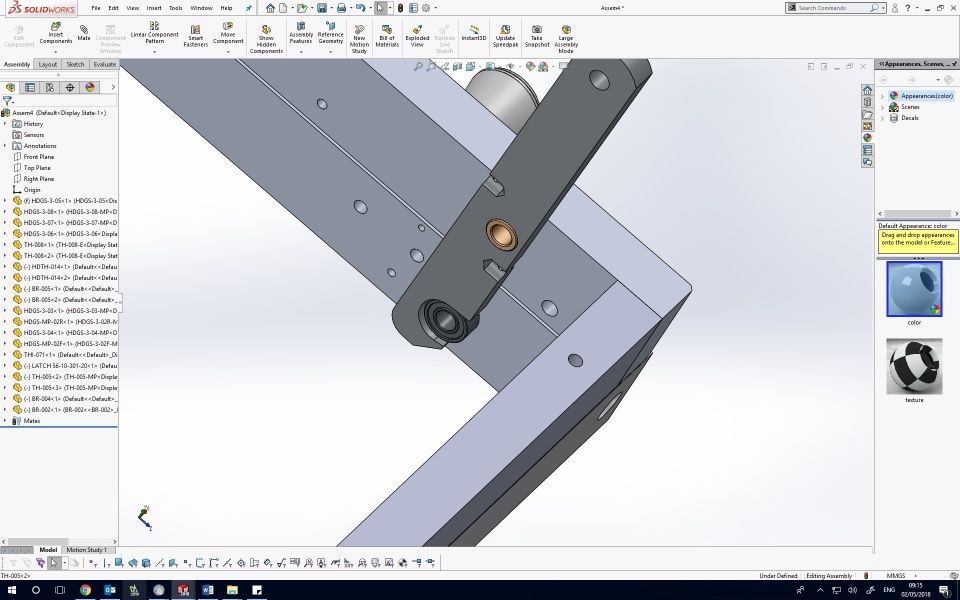Expand TH-008<1> component
The image size is (960, 600).
[5, 245]
